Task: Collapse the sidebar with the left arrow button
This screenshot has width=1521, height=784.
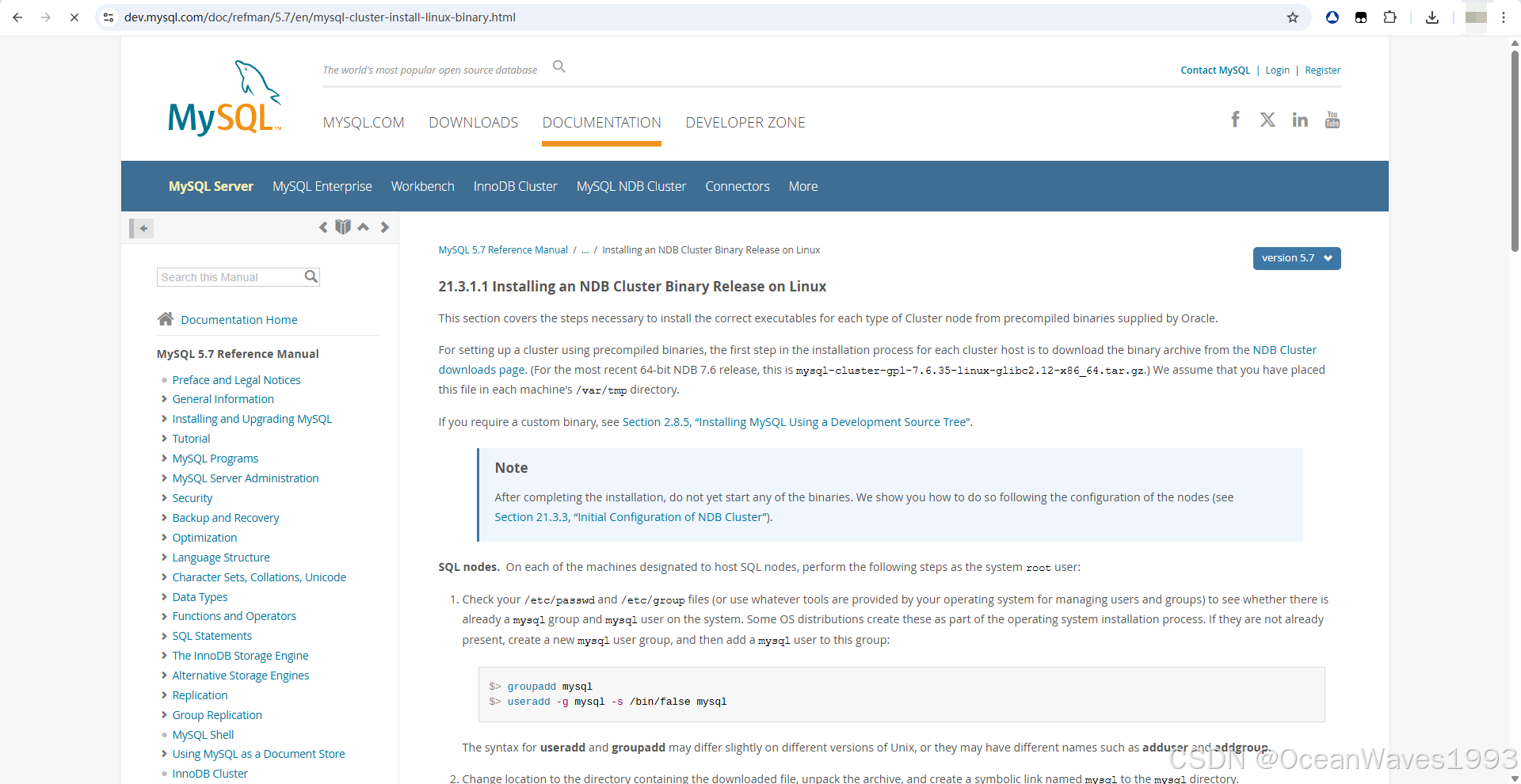Action: click(x=142, y=228)
